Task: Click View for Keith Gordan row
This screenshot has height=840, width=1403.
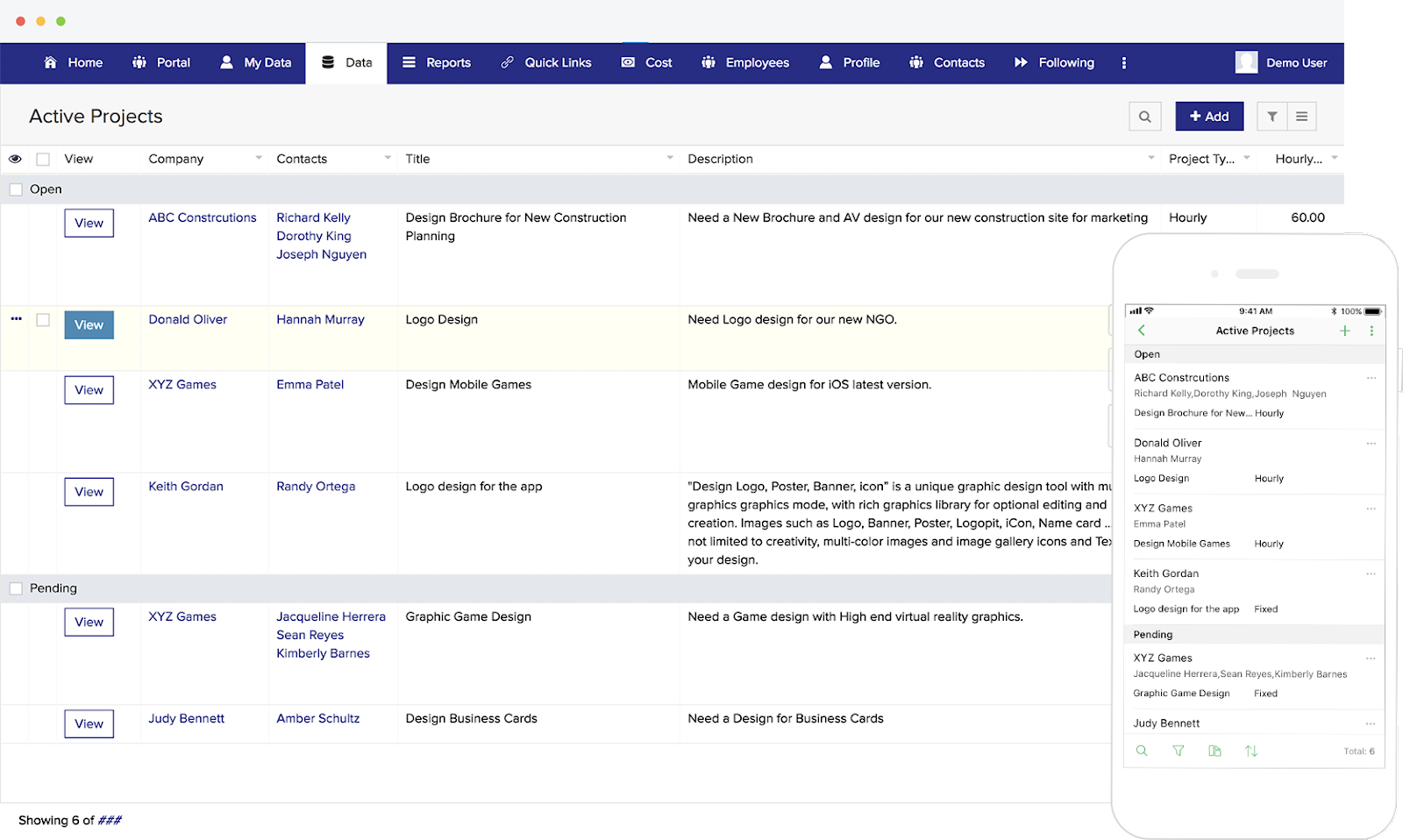Action: (x=89, y=492)
